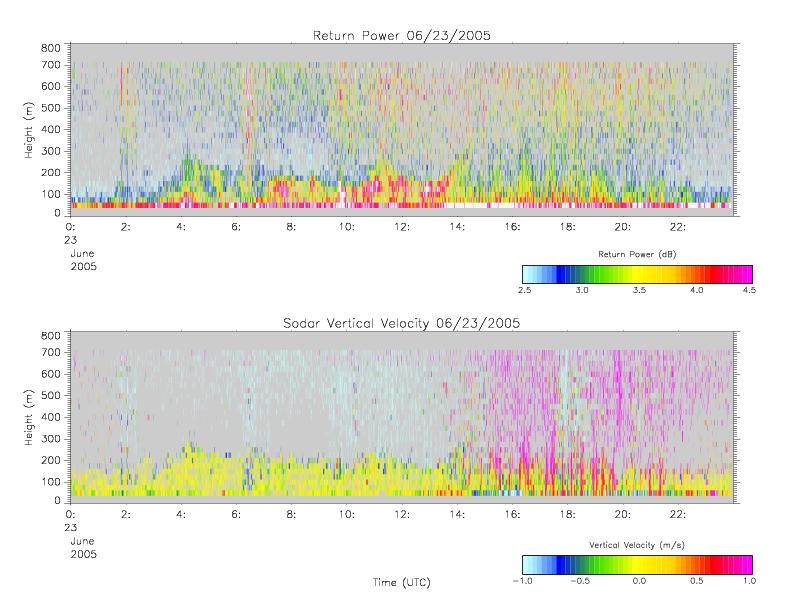Image resolution: width=791 pixels, height=611 pixels.
Task: Click the '200' height tick on bottom chart
Action: (x=50, y=460)
